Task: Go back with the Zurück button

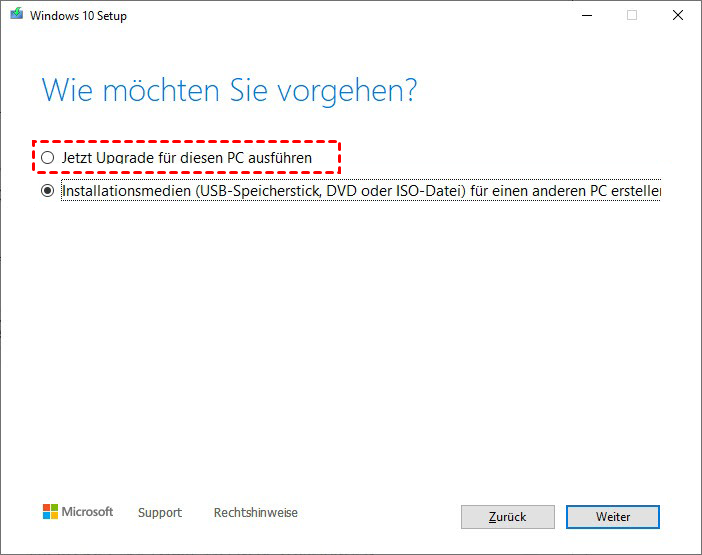Action: 508,517
